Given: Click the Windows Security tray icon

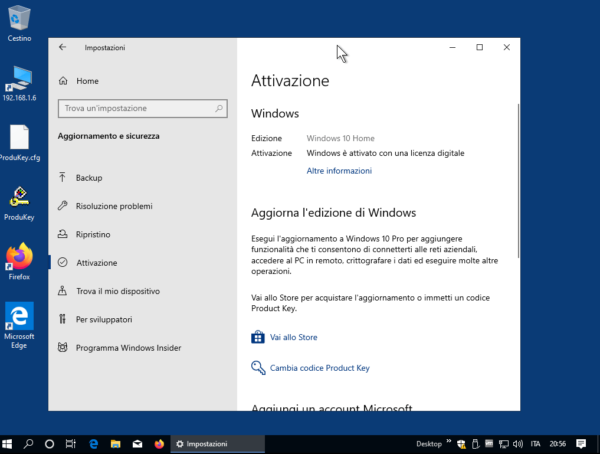Looking at the screenshot, I should coord(461,444).
